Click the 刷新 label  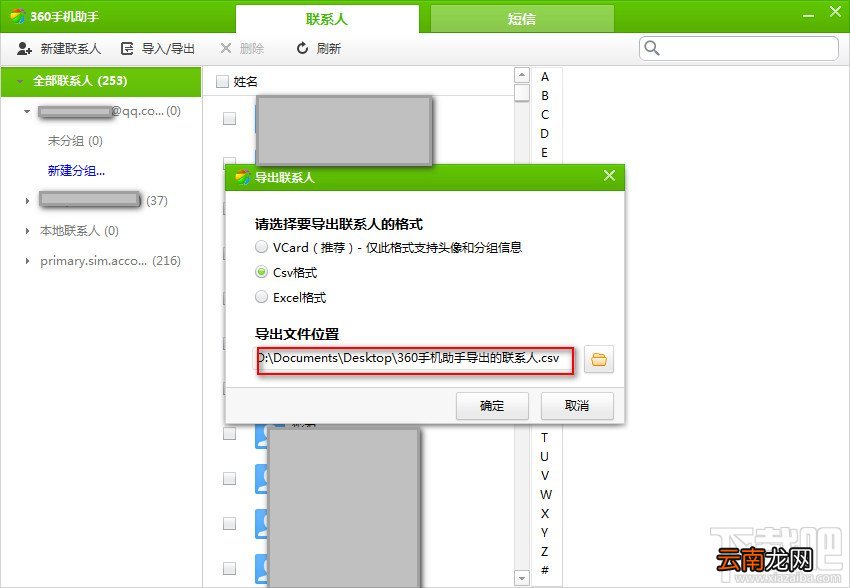click(x=329, y=49)
